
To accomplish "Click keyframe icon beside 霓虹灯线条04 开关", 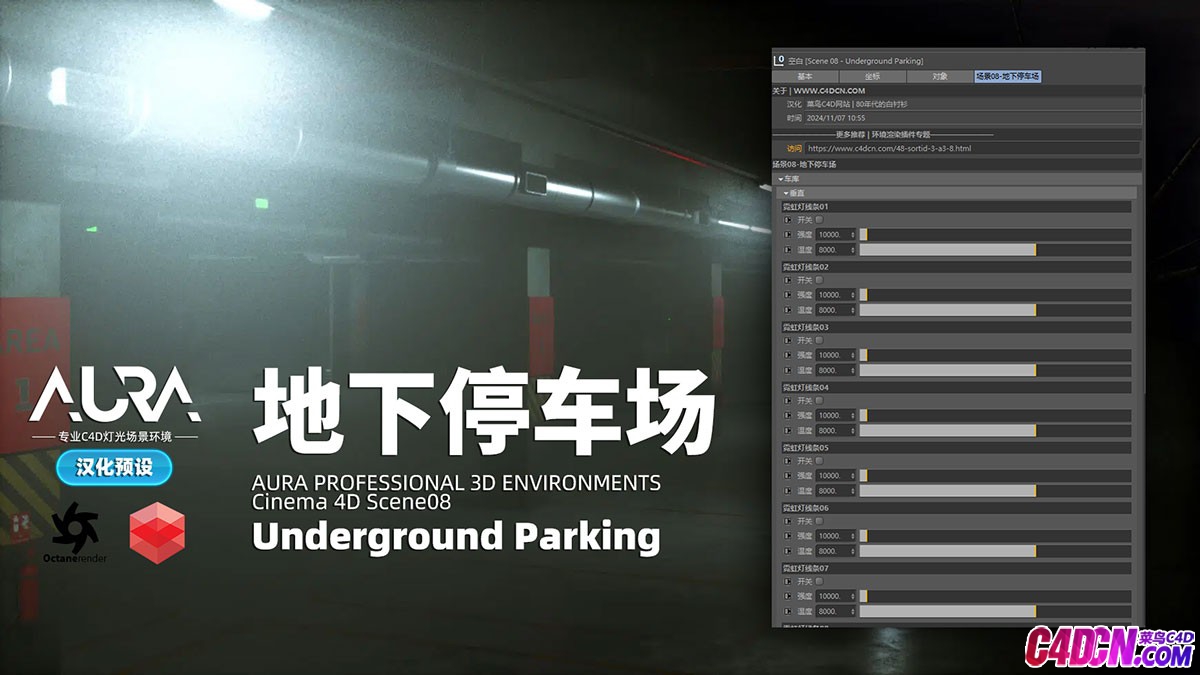I will 788,400.
